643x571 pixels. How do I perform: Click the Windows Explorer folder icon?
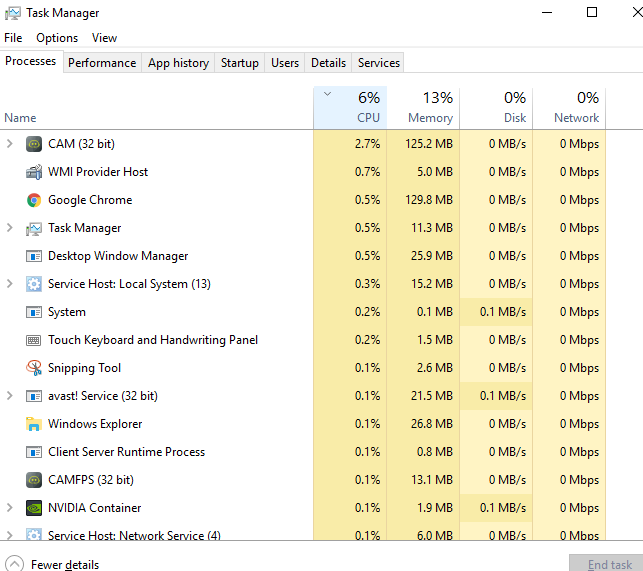click(34, 424)
